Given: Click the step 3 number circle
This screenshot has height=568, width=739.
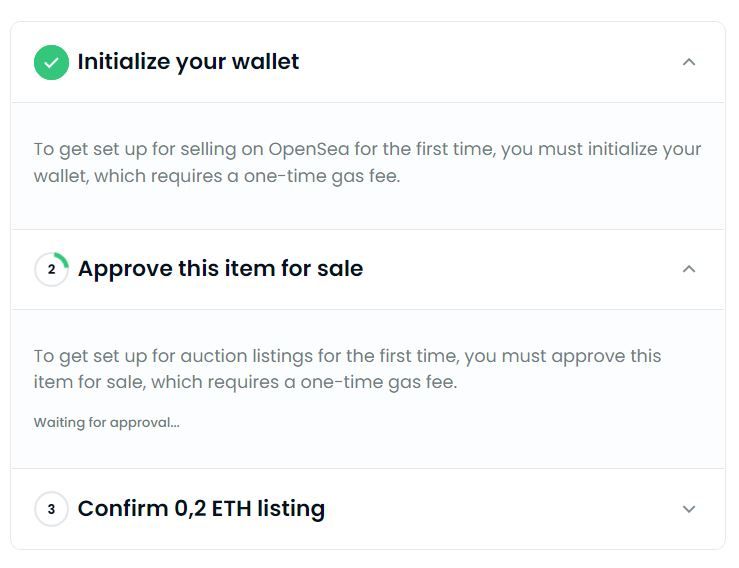Looking at the screenshot, I should click(x=51, y=509).
